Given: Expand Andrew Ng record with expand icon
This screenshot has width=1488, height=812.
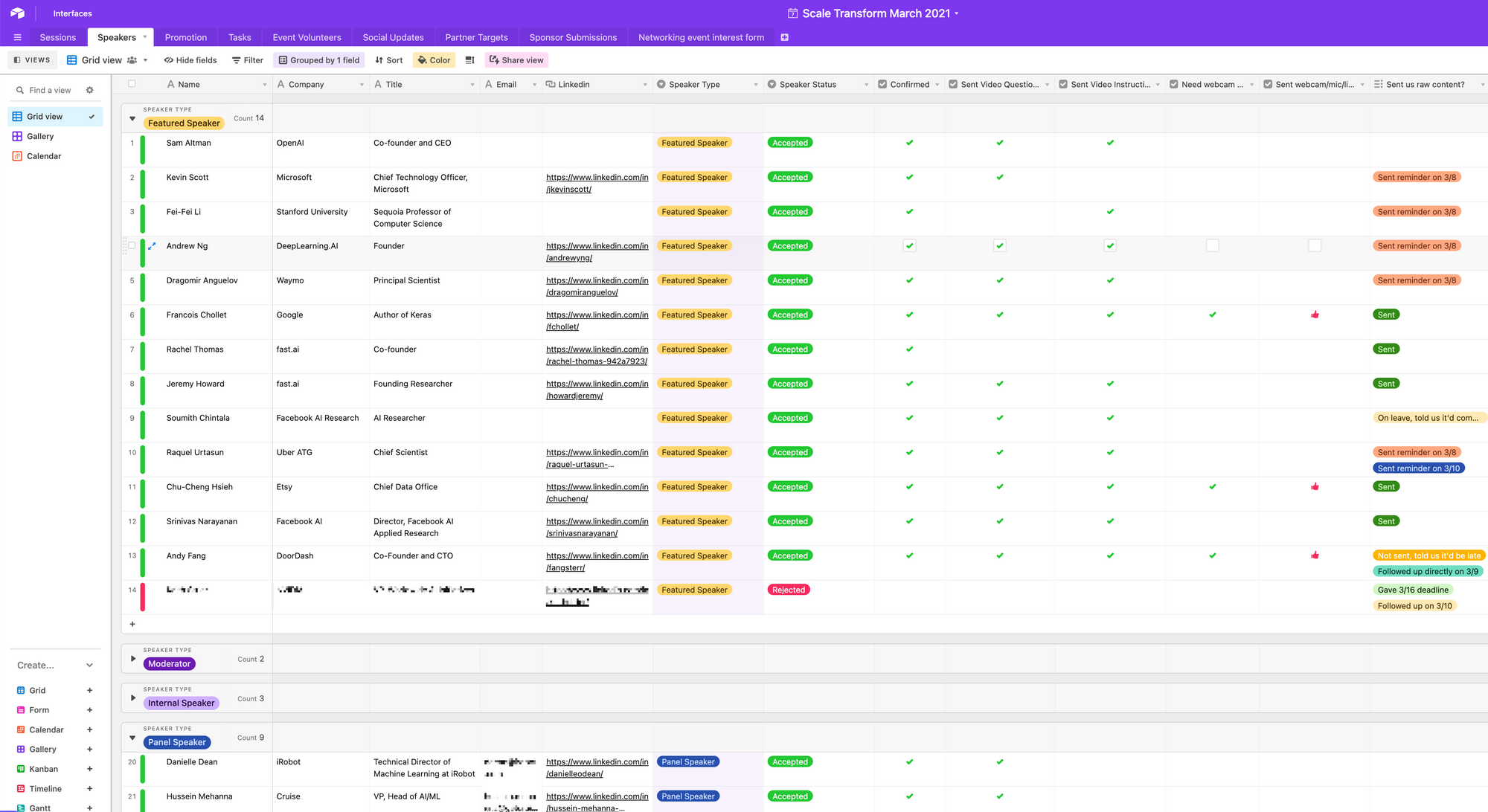Looking at the screenshot, I should pos(152,246).
